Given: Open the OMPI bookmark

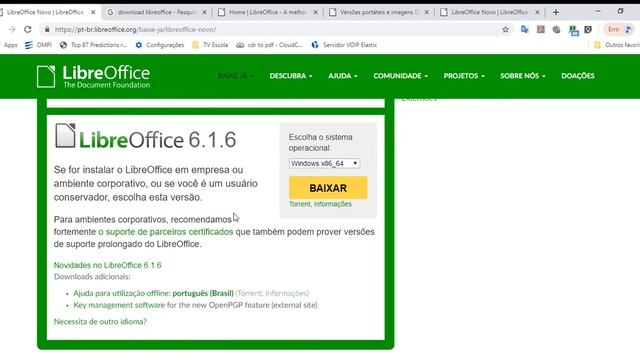Looking at the screenshot, I should point(38,45).
